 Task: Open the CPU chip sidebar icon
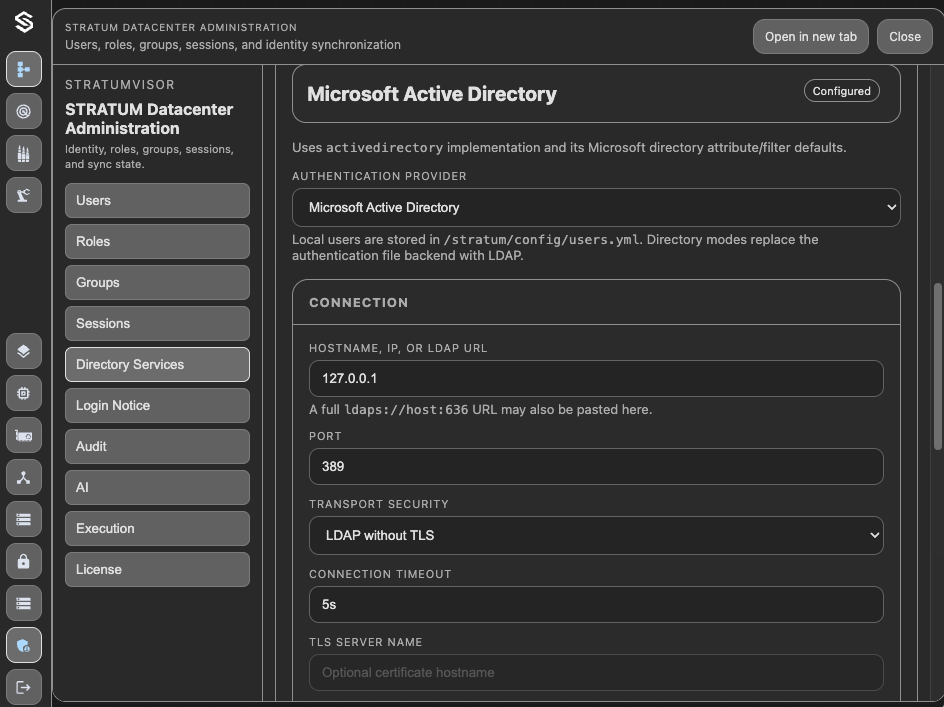click(24, 393)
